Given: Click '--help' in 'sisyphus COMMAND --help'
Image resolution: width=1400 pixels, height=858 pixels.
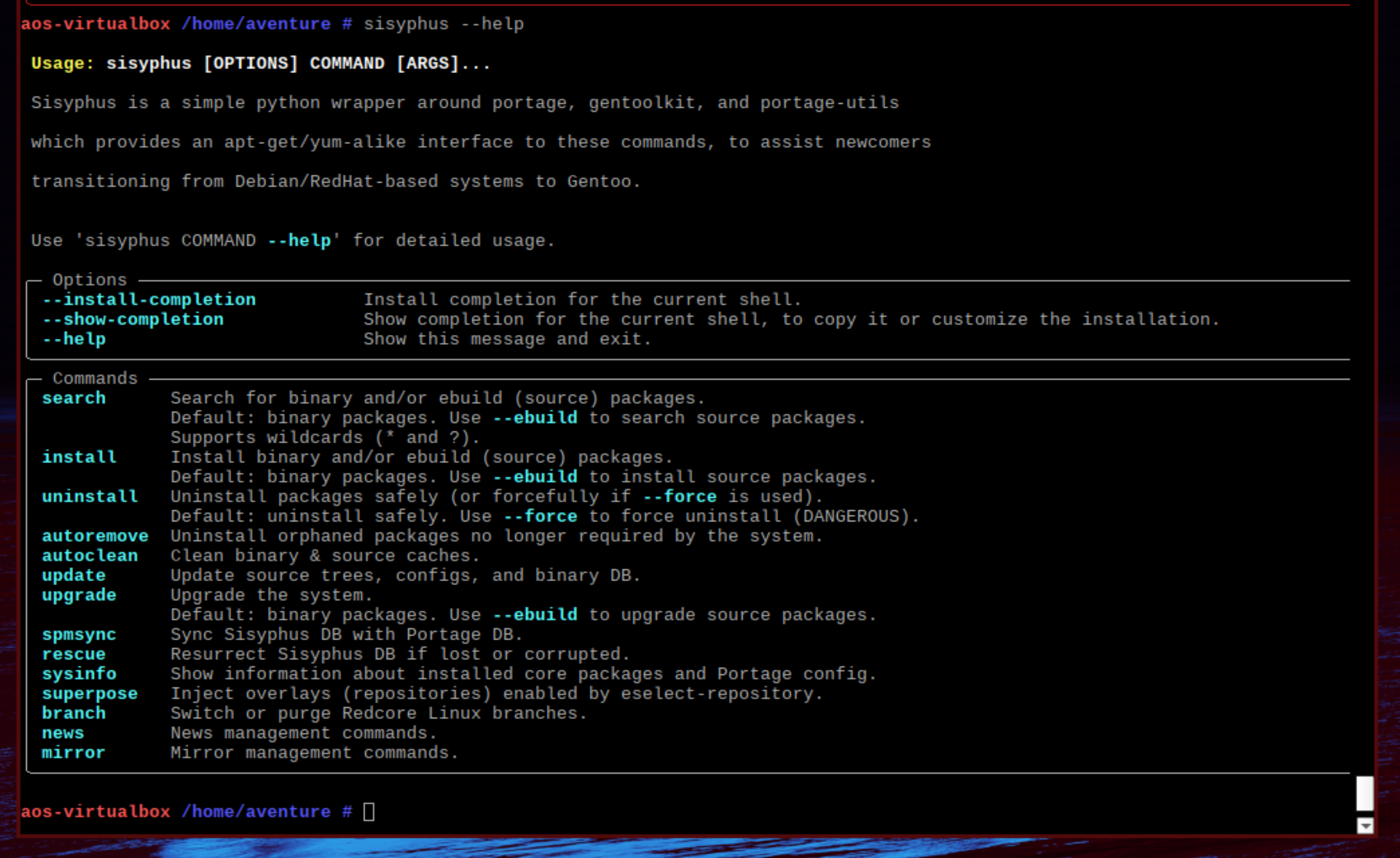Looking at the screenshot, I should (299, 241).
